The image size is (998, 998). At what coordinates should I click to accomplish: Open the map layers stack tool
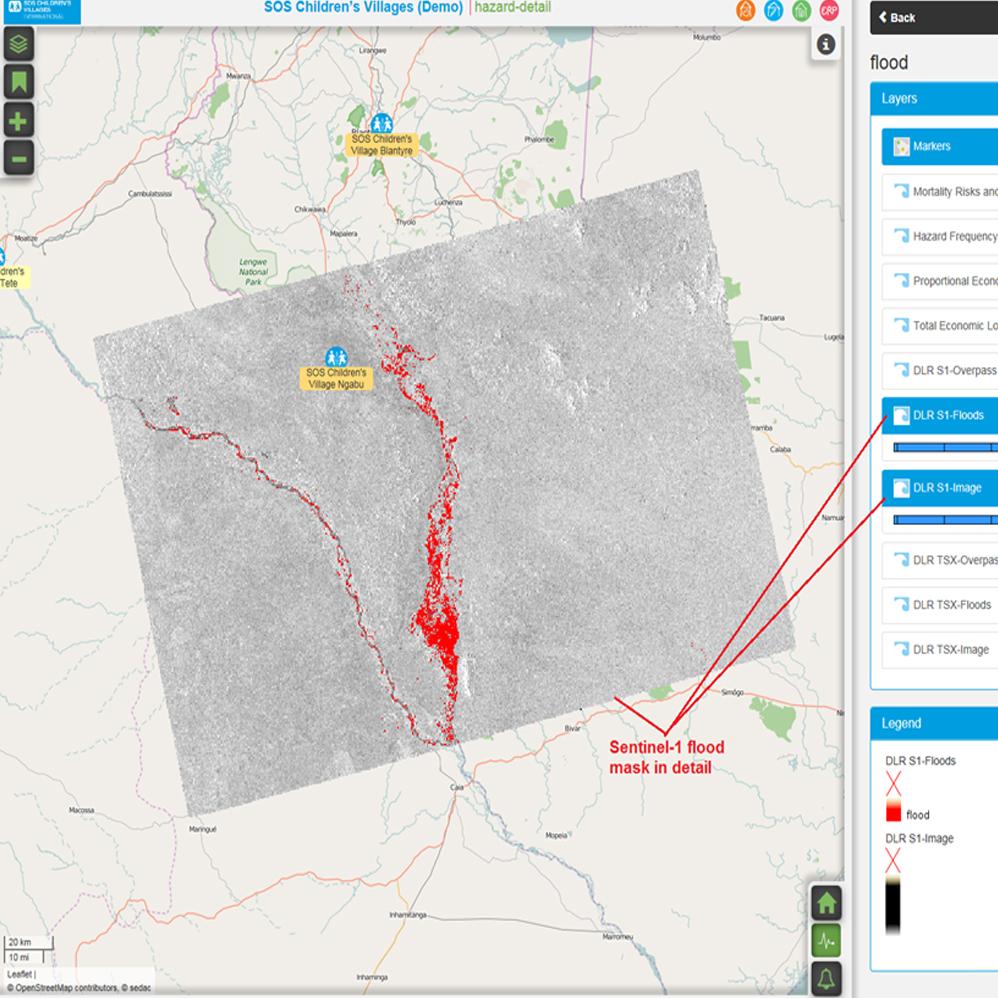click(x=20, y=43)
